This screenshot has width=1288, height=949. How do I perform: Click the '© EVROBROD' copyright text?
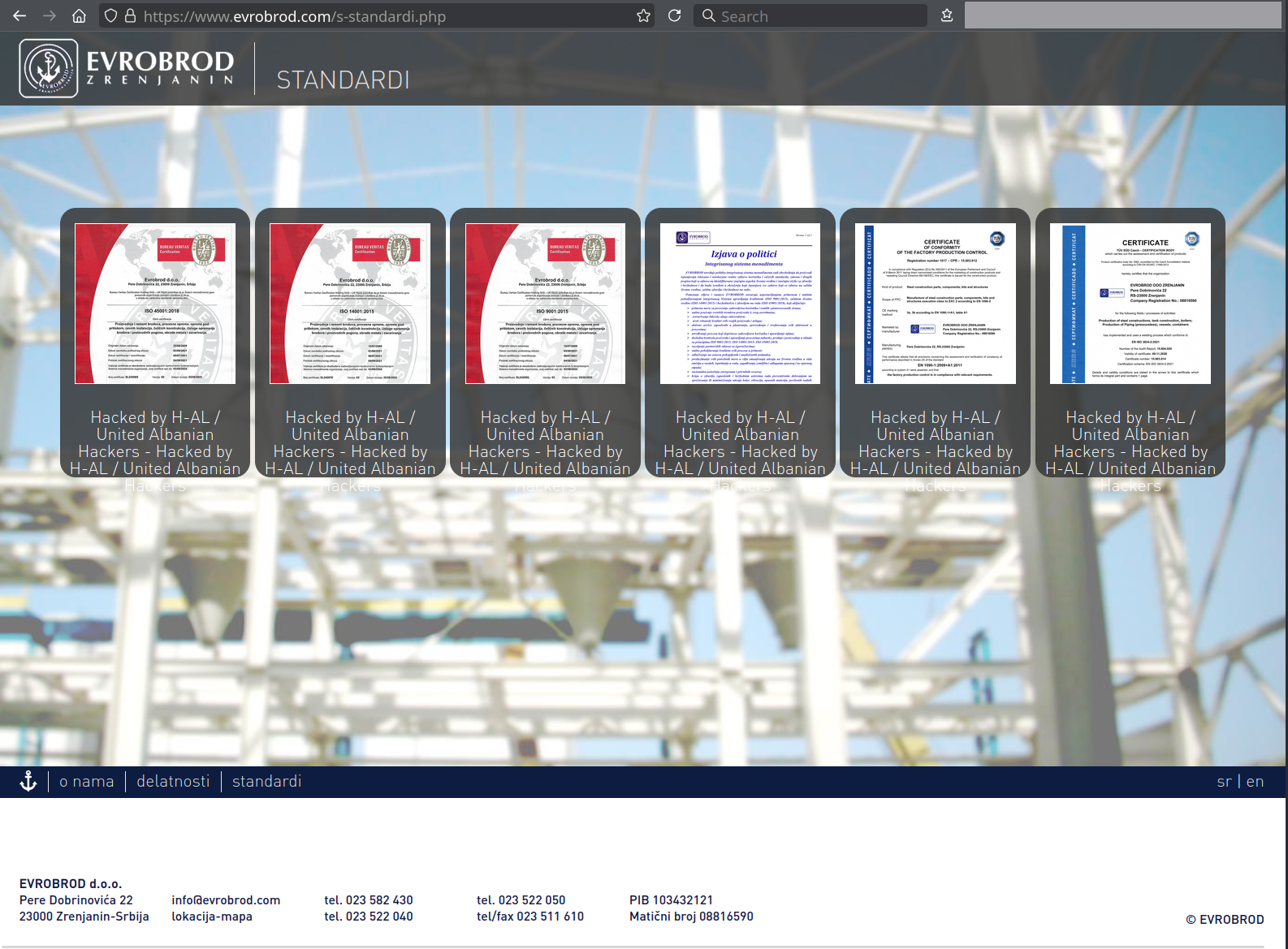tap(1225, 920)
